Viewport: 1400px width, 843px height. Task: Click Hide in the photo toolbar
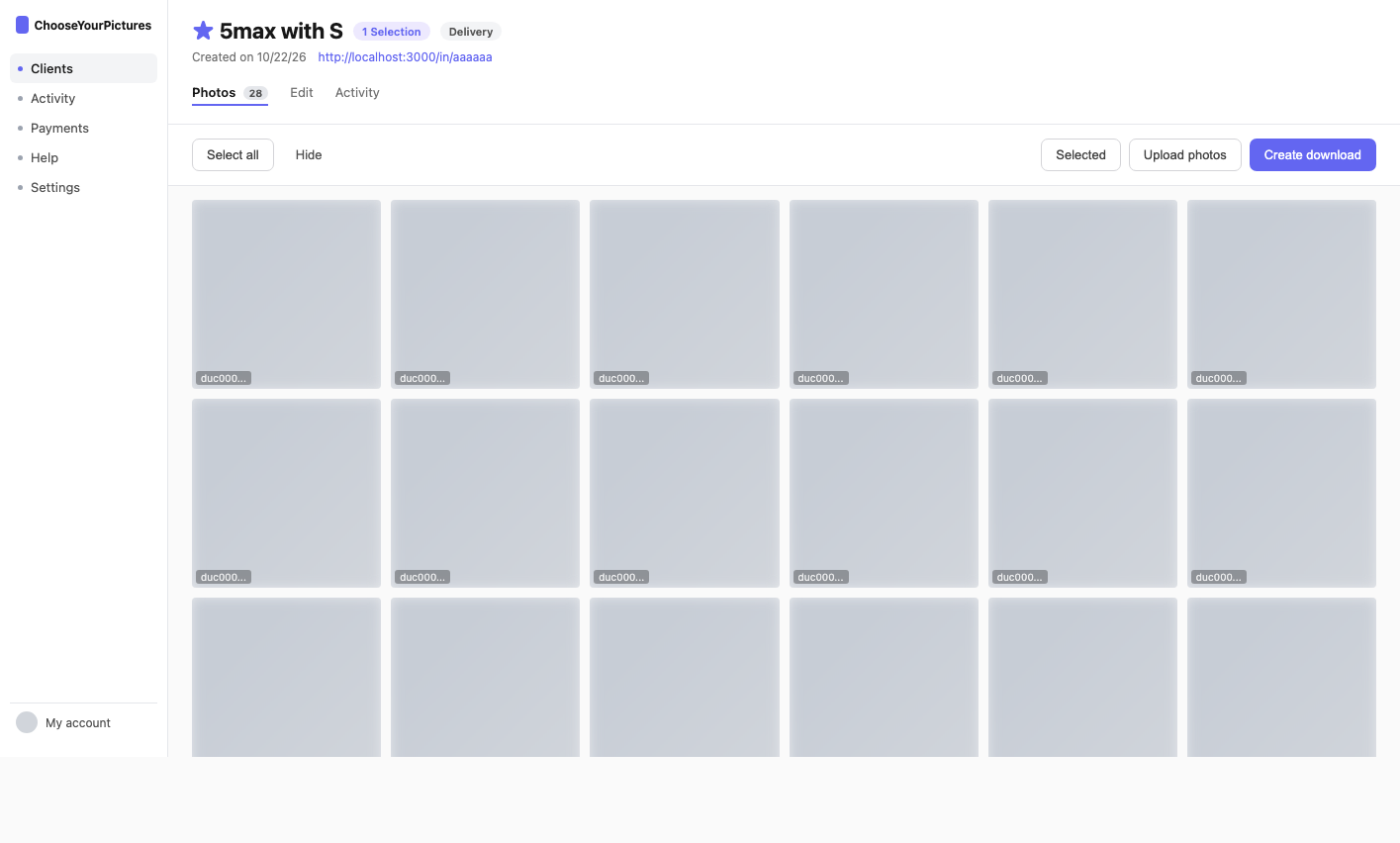(309, 154)
